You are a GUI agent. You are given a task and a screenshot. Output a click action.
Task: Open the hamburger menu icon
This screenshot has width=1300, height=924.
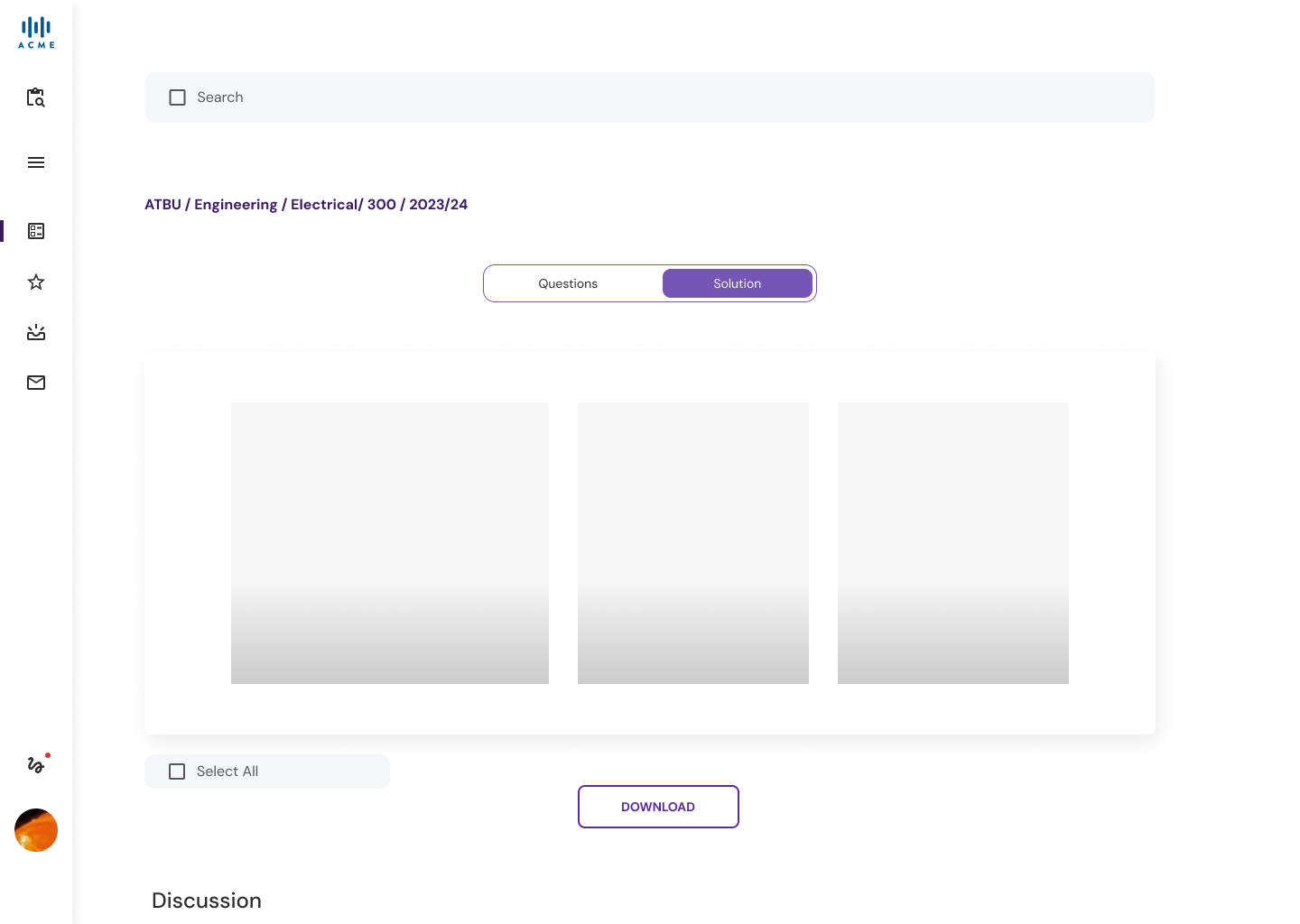pos(36,162)
